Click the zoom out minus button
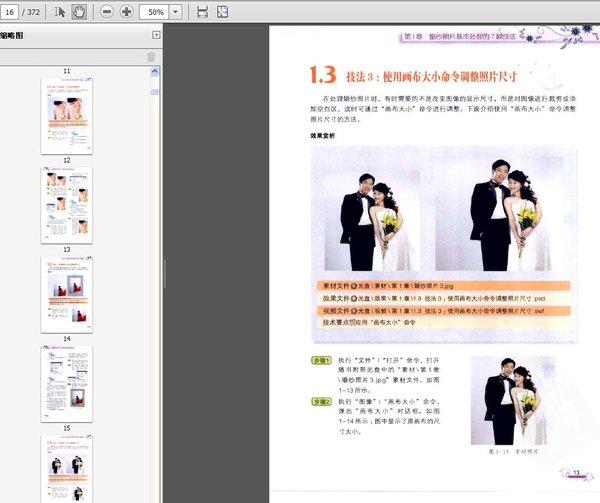The image size is (600, 503). point(107,12)
